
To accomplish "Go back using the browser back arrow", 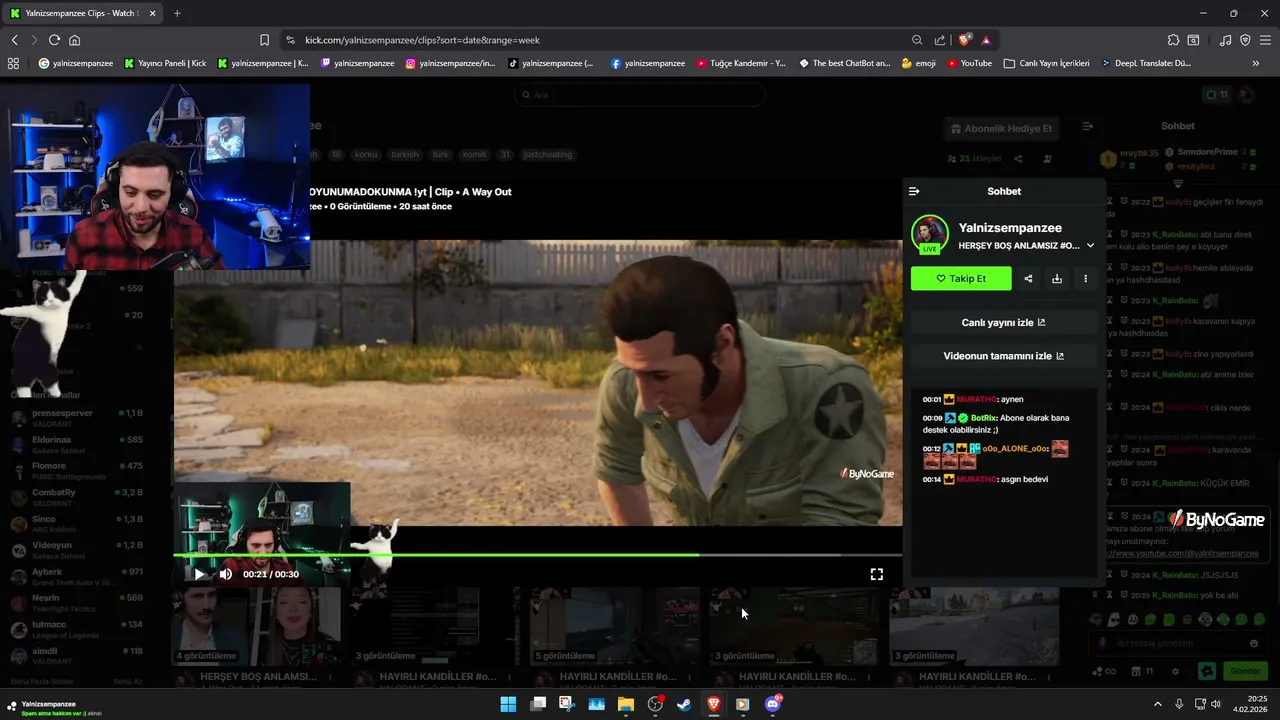I will [14, 40].
